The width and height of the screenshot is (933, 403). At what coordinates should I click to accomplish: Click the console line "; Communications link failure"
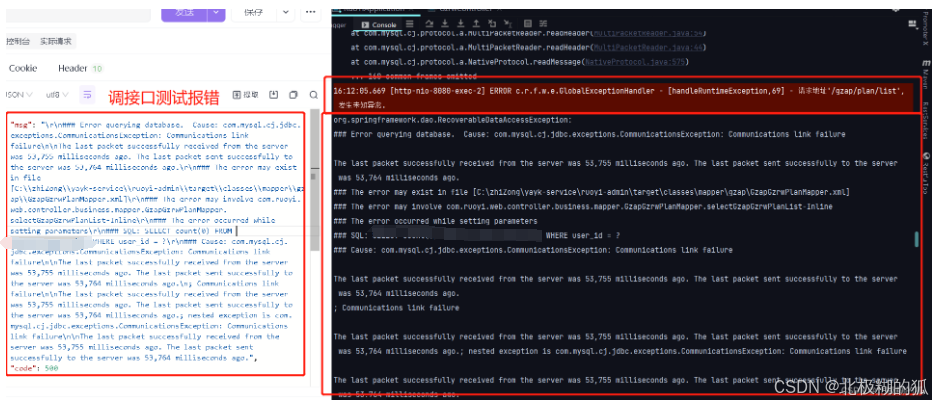[396, 308]
